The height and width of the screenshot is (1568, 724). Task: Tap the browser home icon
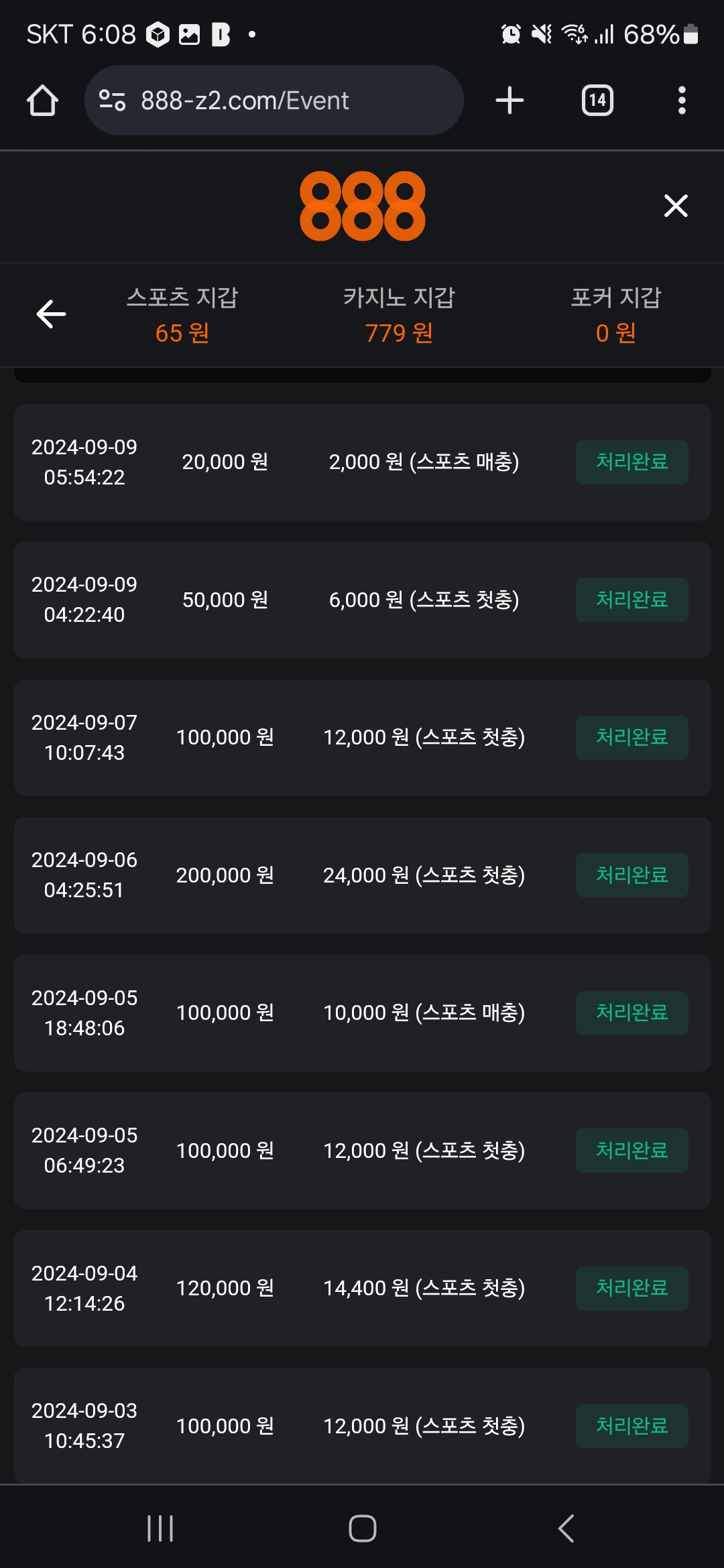(42, 101)
